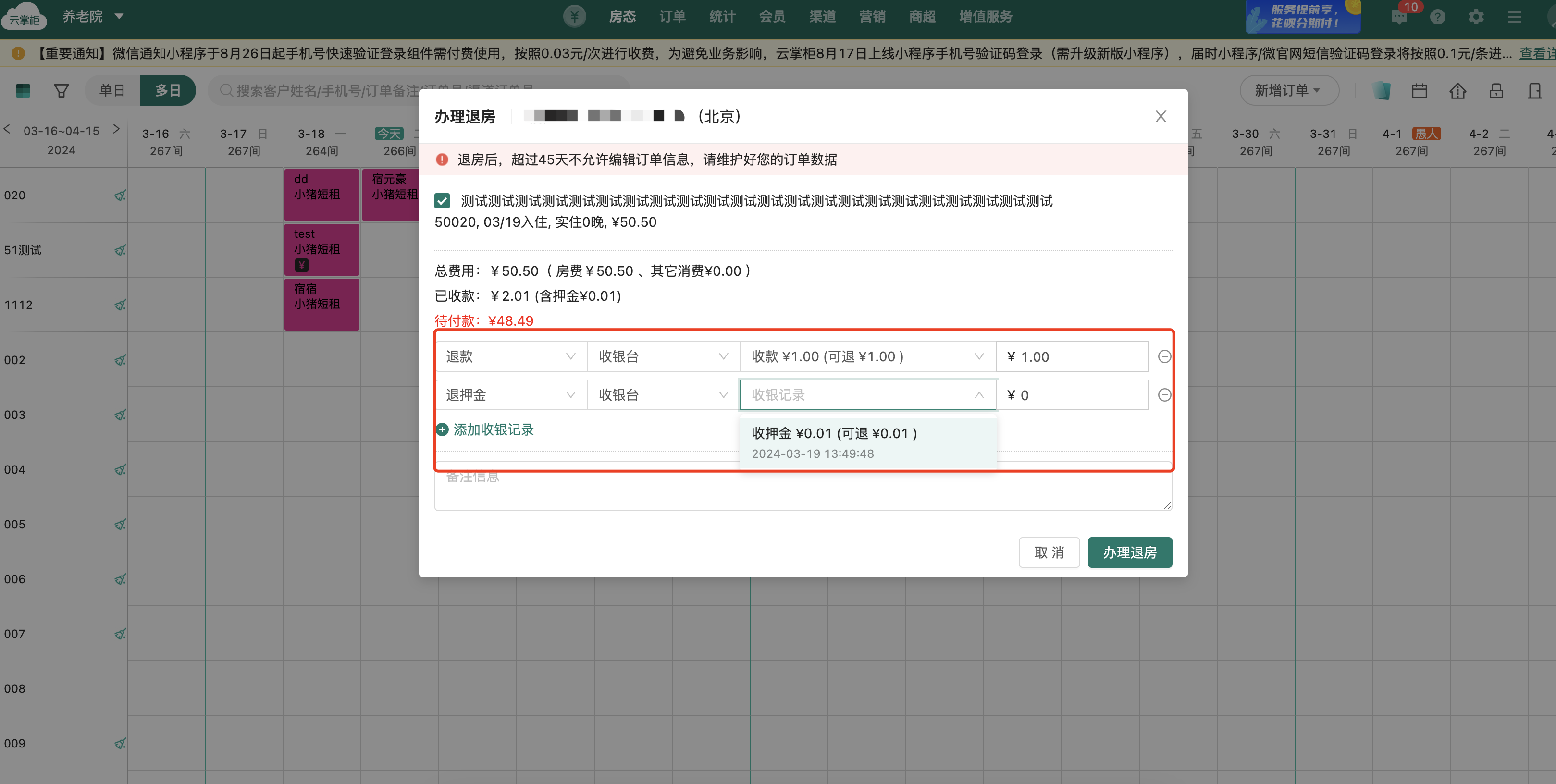Open the 房态 menu
Viewport: 1556px width, 784px height.
pos(622,16)
